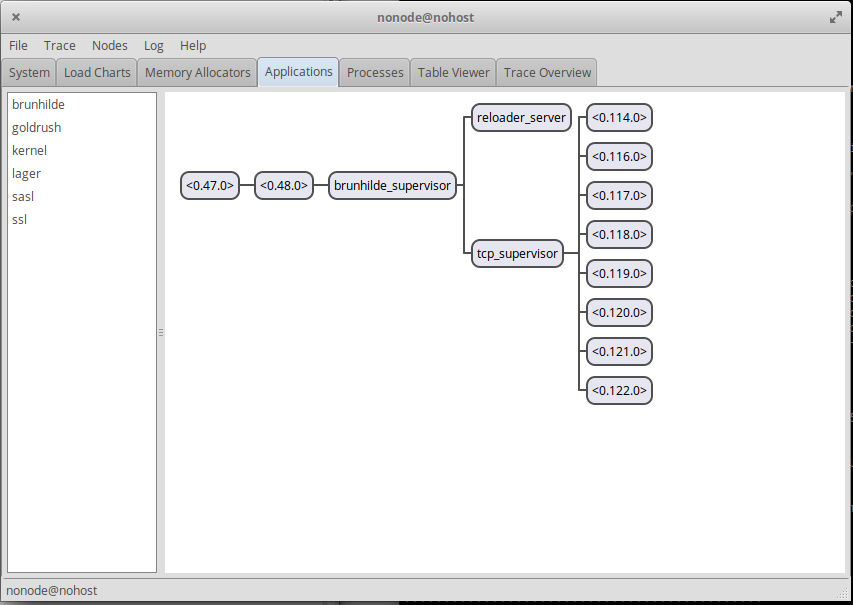Viewport: 853px width, 605px height.
Task: Select brunhilde in the application list
Action: (x=38, y=104)
